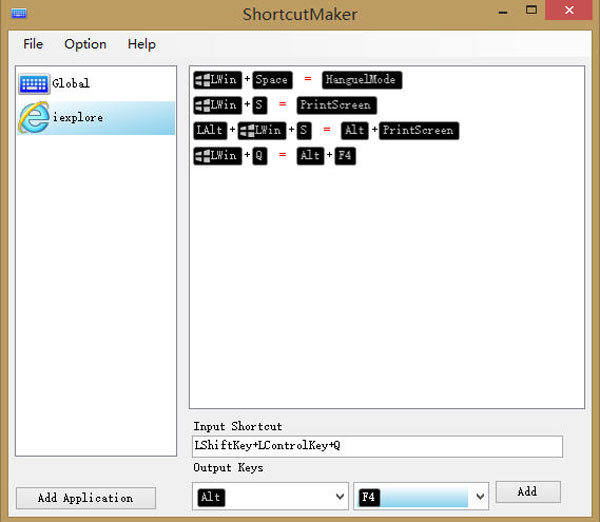
Task: Click the Q key badge
Action: click(259, 156)
